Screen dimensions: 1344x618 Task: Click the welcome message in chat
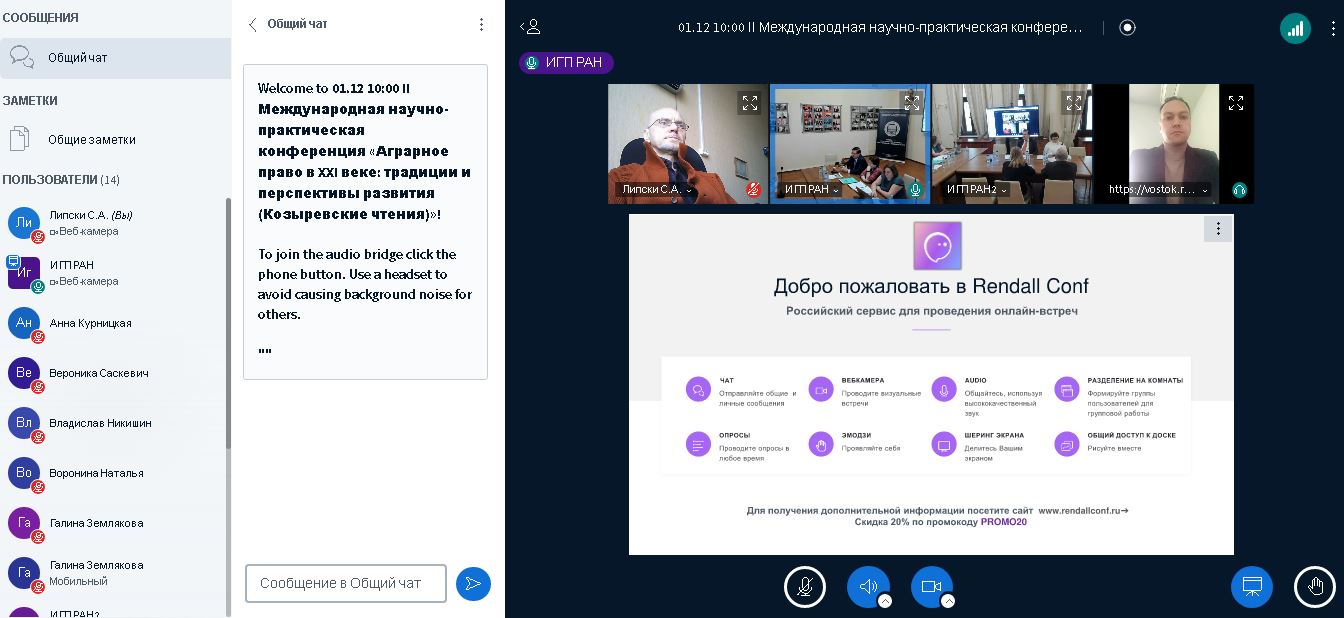click(365, 221)
